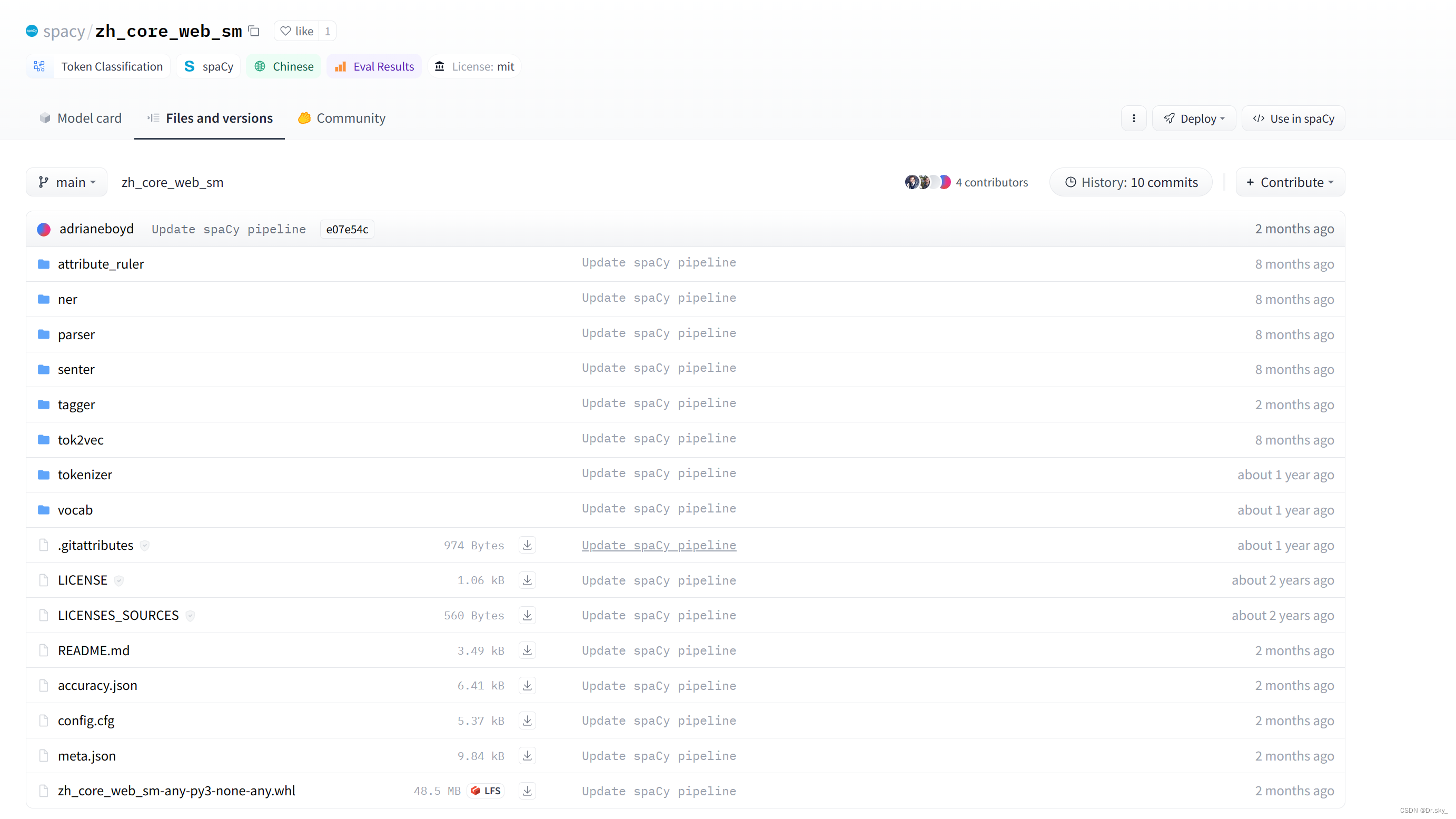Viewport: 1456px width, 819px height.
Task: Copy the model name with copy icon
Action: tap(254, 31)
